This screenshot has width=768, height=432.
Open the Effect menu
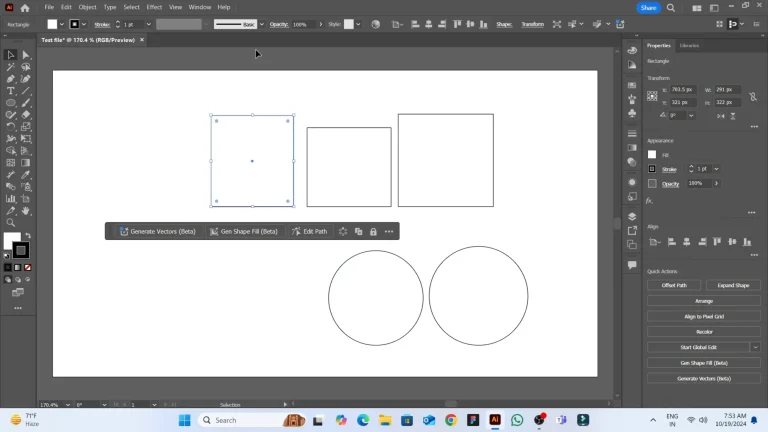pos(154,7)
